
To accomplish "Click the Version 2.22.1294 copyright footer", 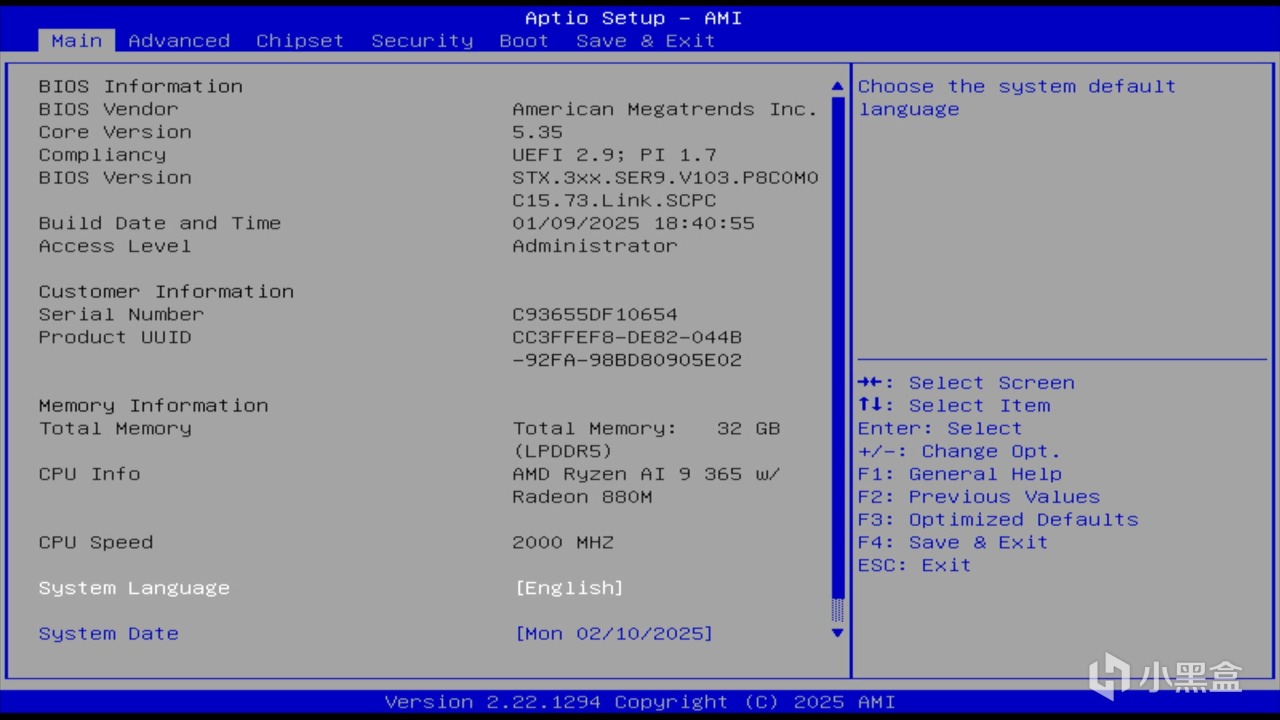I will [x=640, y=702].
